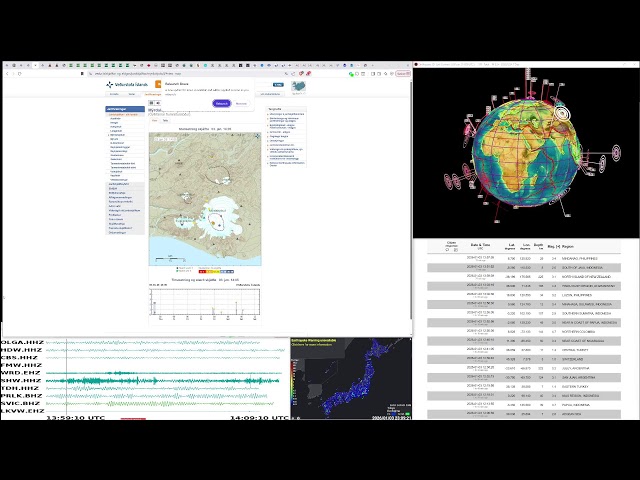Select the MINDANAO, PHILIPPINES row
640x480 pixels.
(x=524, y=258)
